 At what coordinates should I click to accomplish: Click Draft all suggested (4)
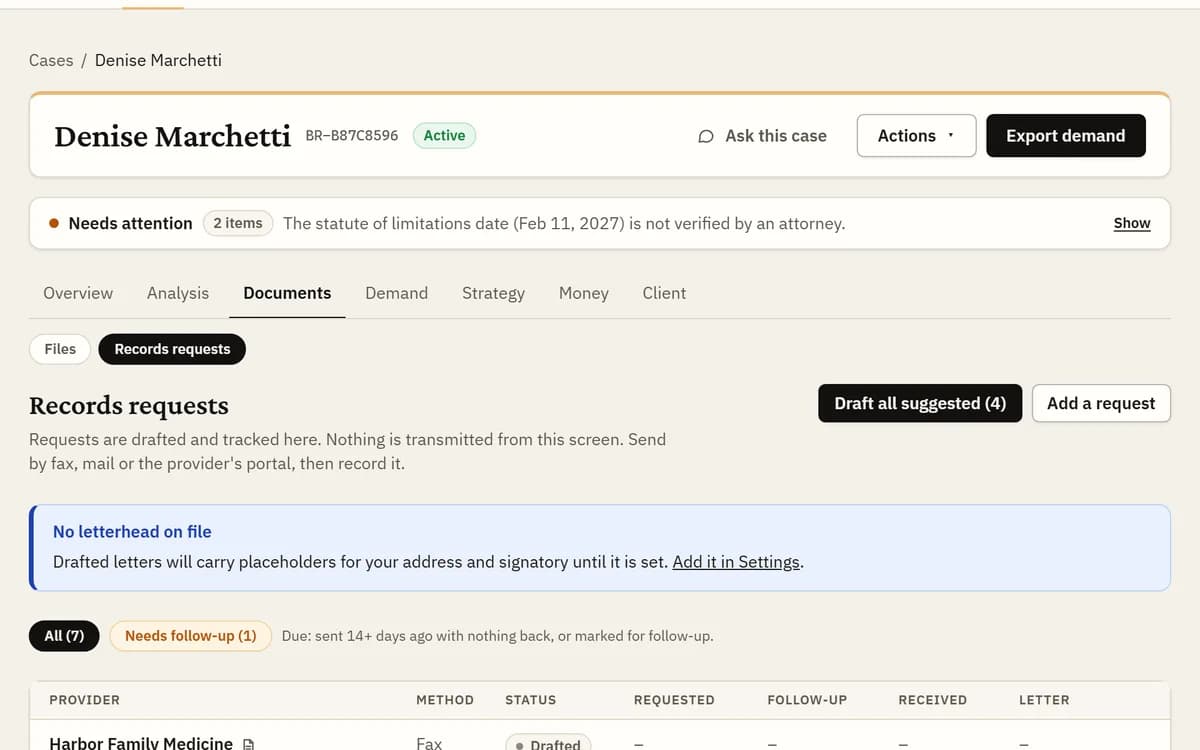coord(920,403)
